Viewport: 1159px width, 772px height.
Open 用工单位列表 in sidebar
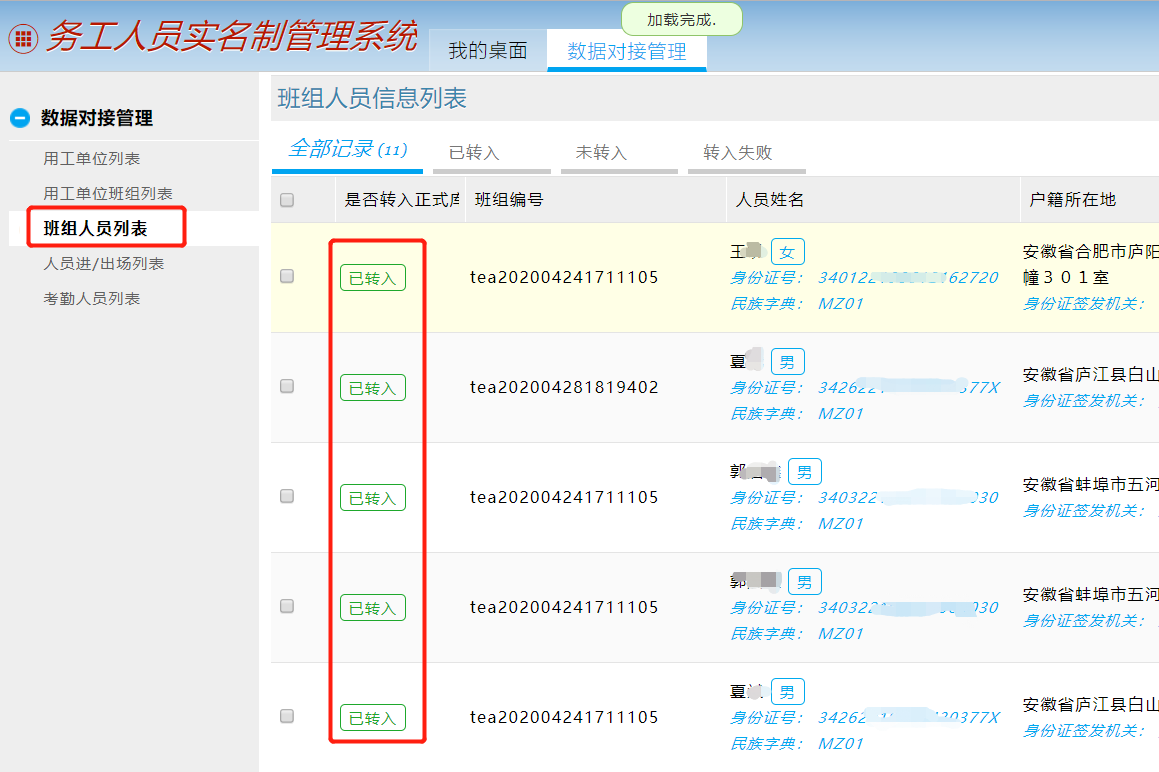[x=91, y=159]
